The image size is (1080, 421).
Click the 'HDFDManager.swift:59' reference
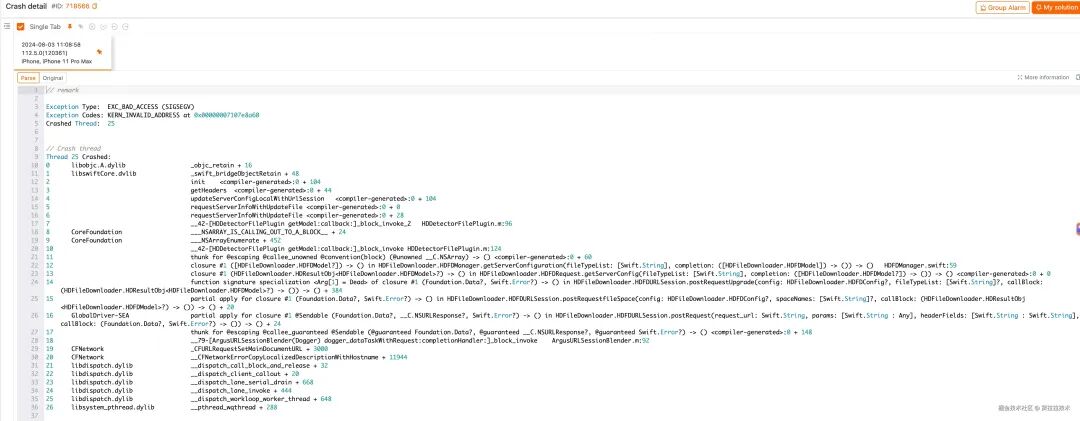(920, 265)
